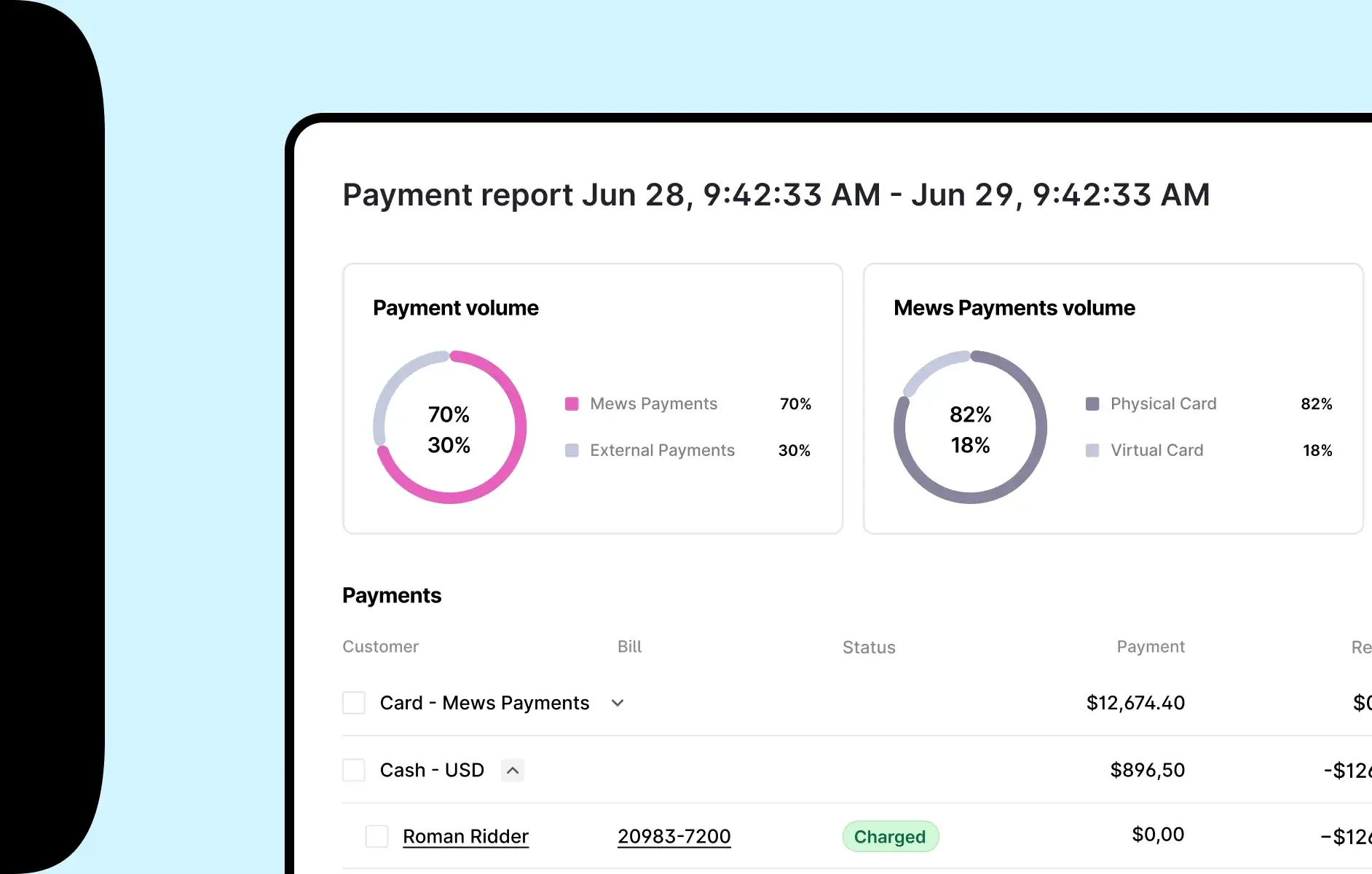Screen dimensions: 1372x874
Task: Click the Payment report title
Action: tap(776, 194)
